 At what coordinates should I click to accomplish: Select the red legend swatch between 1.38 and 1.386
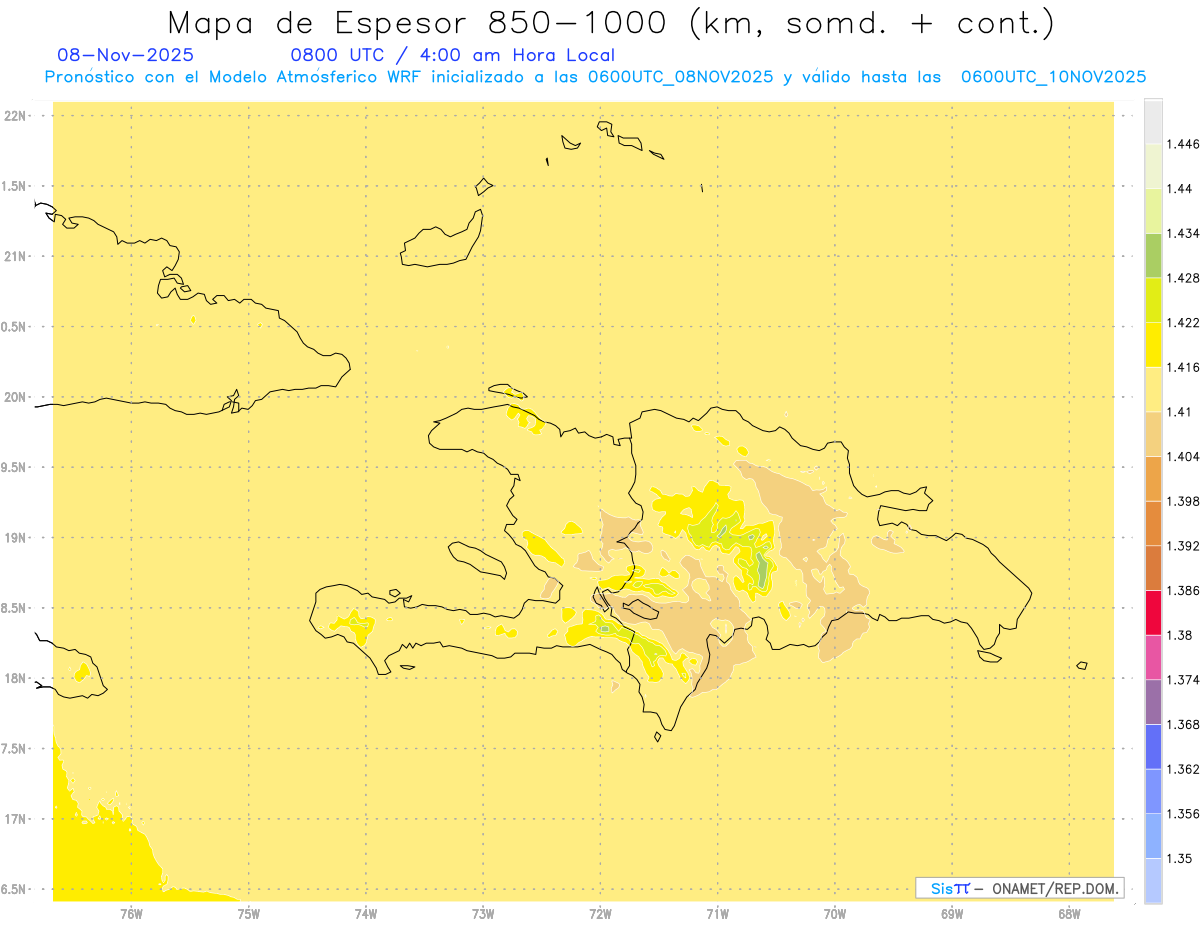[x=1153, y=612]
